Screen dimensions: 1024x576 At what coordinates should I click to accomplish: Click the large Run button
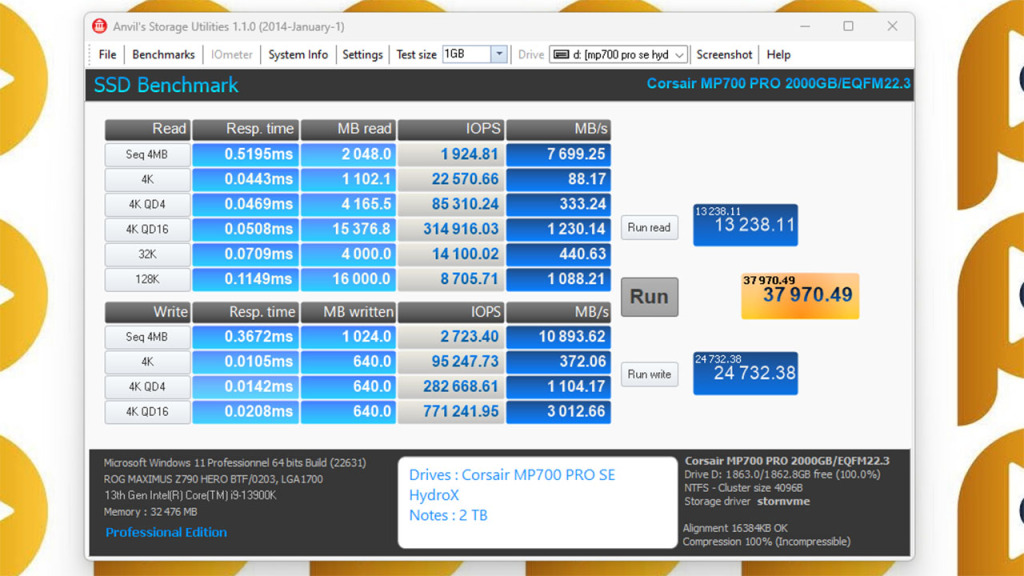[649, 296]
